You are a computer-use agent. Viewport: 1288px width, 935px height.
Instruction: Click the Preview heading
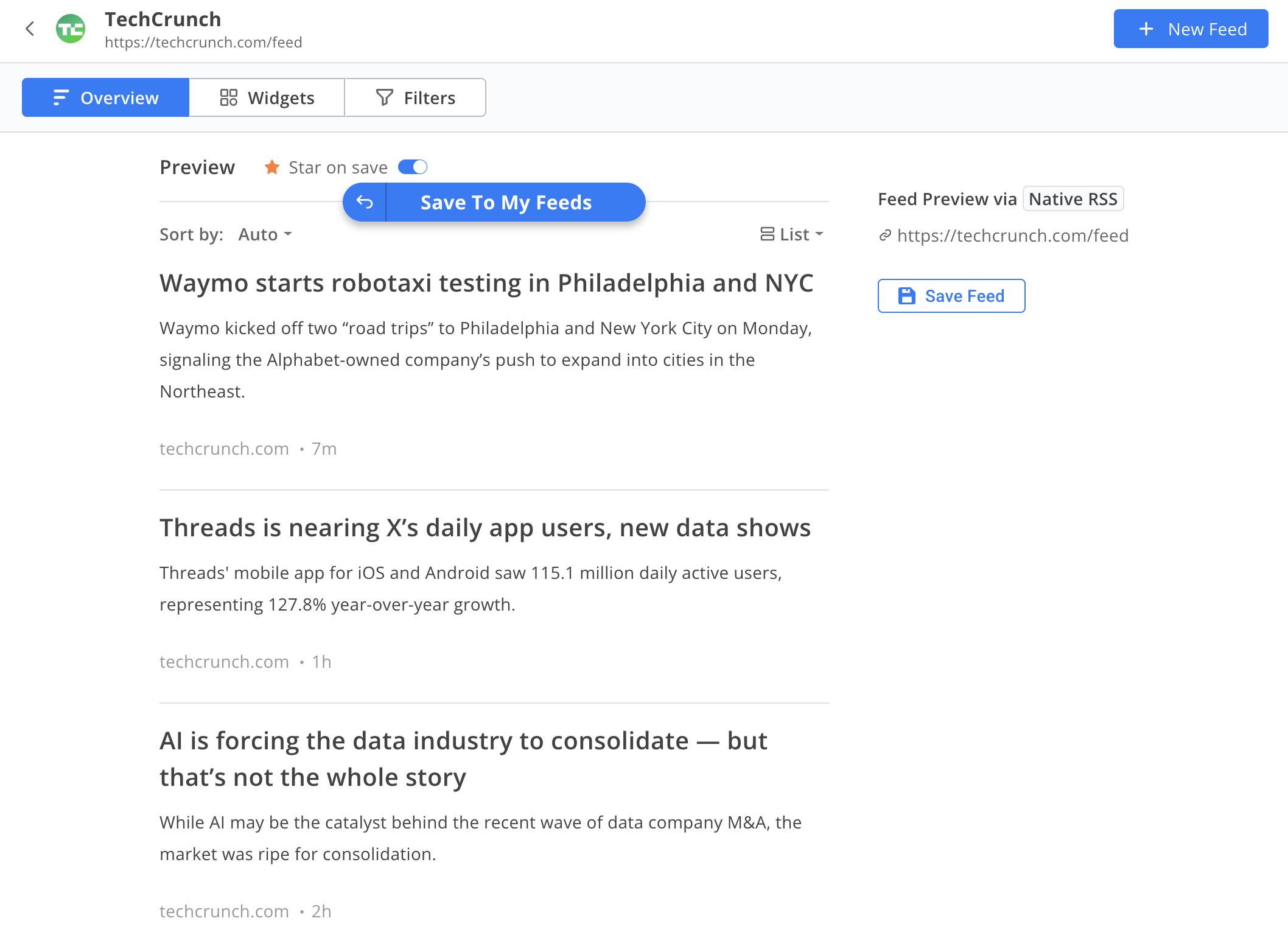tap(197, 167)
